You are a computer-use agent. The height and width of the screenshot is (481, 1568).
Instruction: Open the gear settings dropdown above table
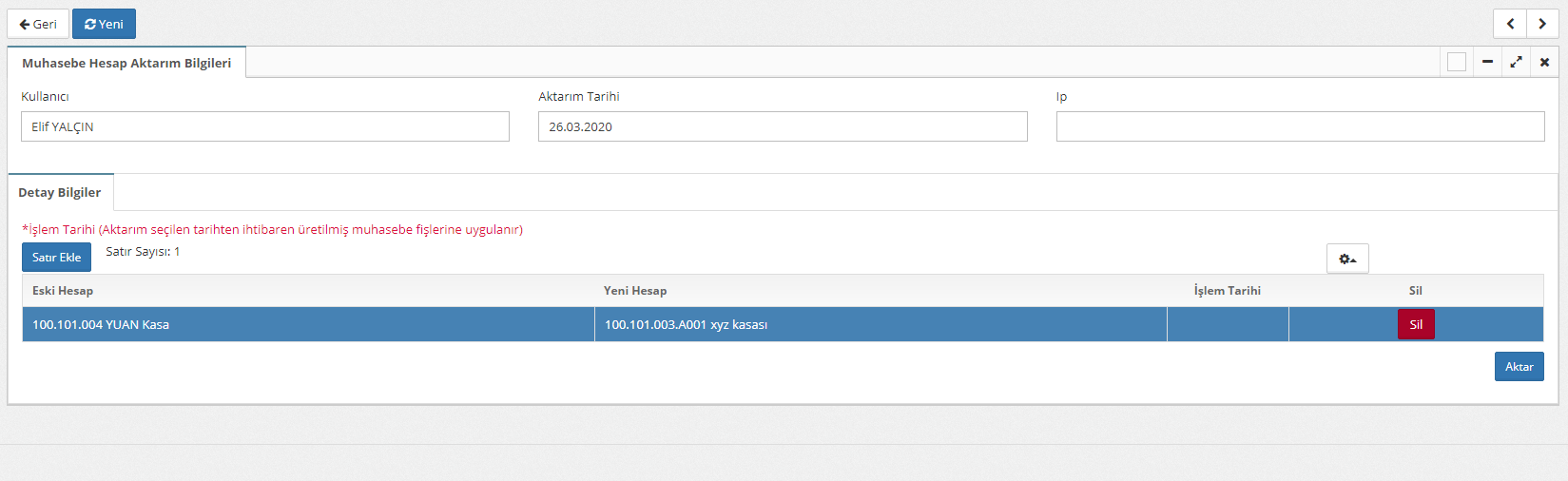[x=1347, y=259]
